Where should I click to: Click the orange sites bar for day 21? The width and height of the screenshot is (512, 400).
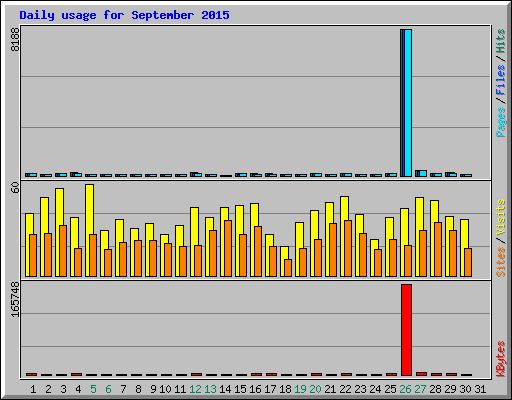pos(333,250)
